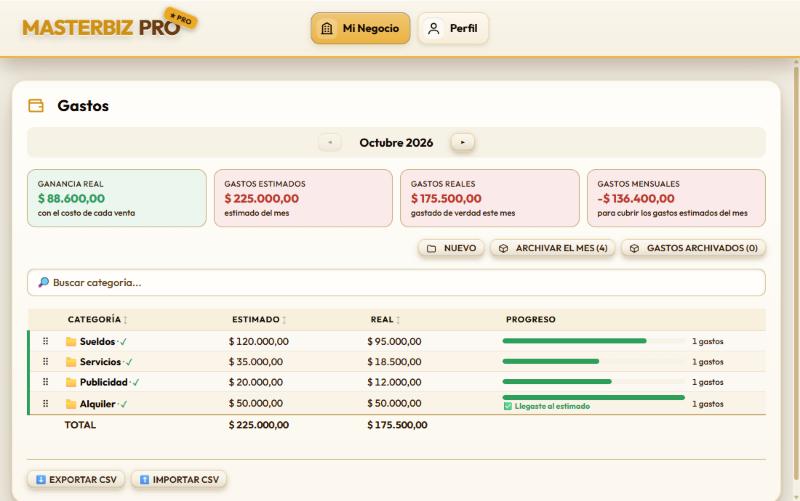The image size is (800, 501).
Task: Click the box icon on Gastos archivados
Action: click(634, 248)
